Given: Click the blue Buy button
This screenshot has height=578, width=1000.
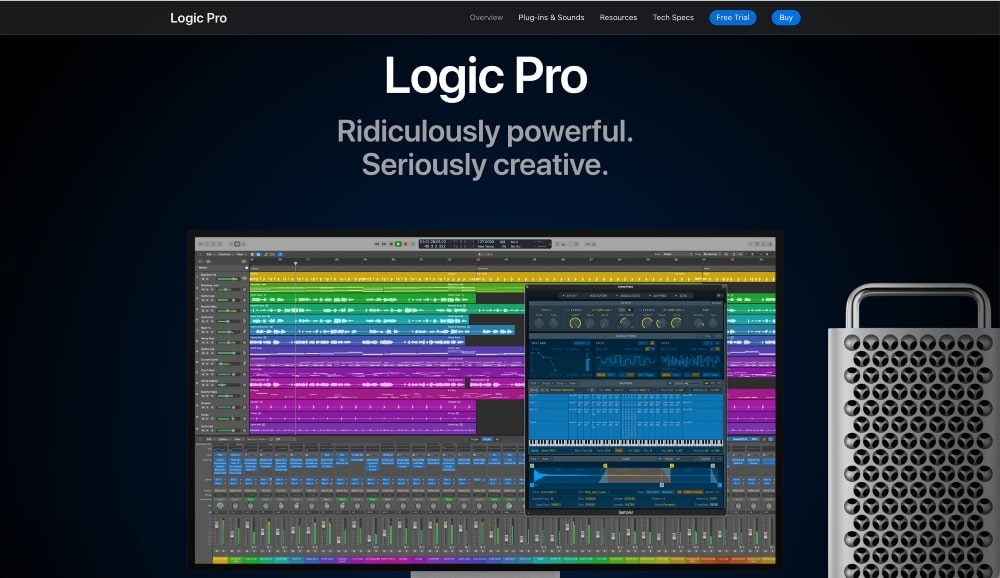Looking at the screenshot, I should coord(786,17).
